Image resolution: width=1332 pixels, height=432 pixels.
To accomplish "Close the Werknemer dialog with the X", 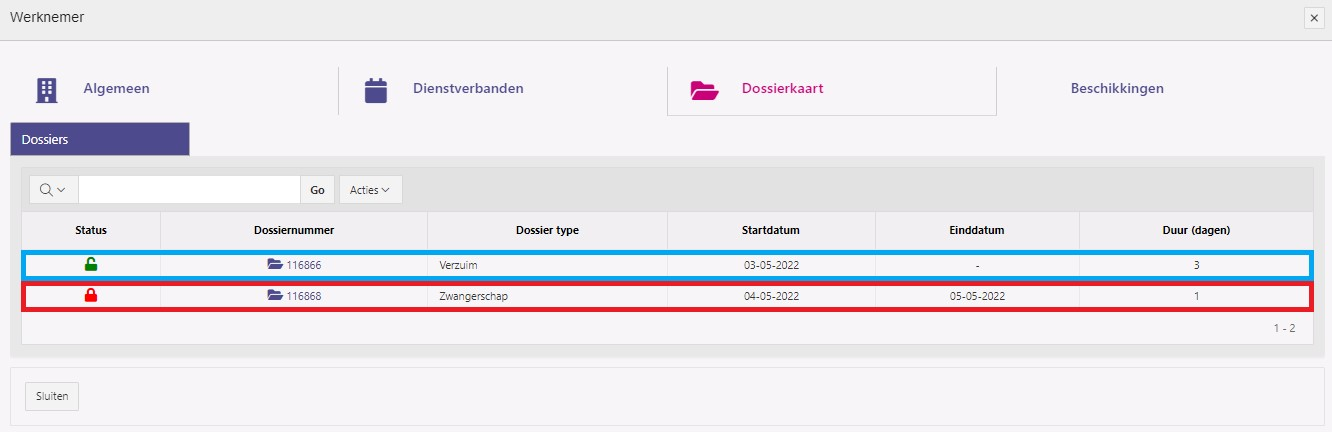I will [1313, 18].
